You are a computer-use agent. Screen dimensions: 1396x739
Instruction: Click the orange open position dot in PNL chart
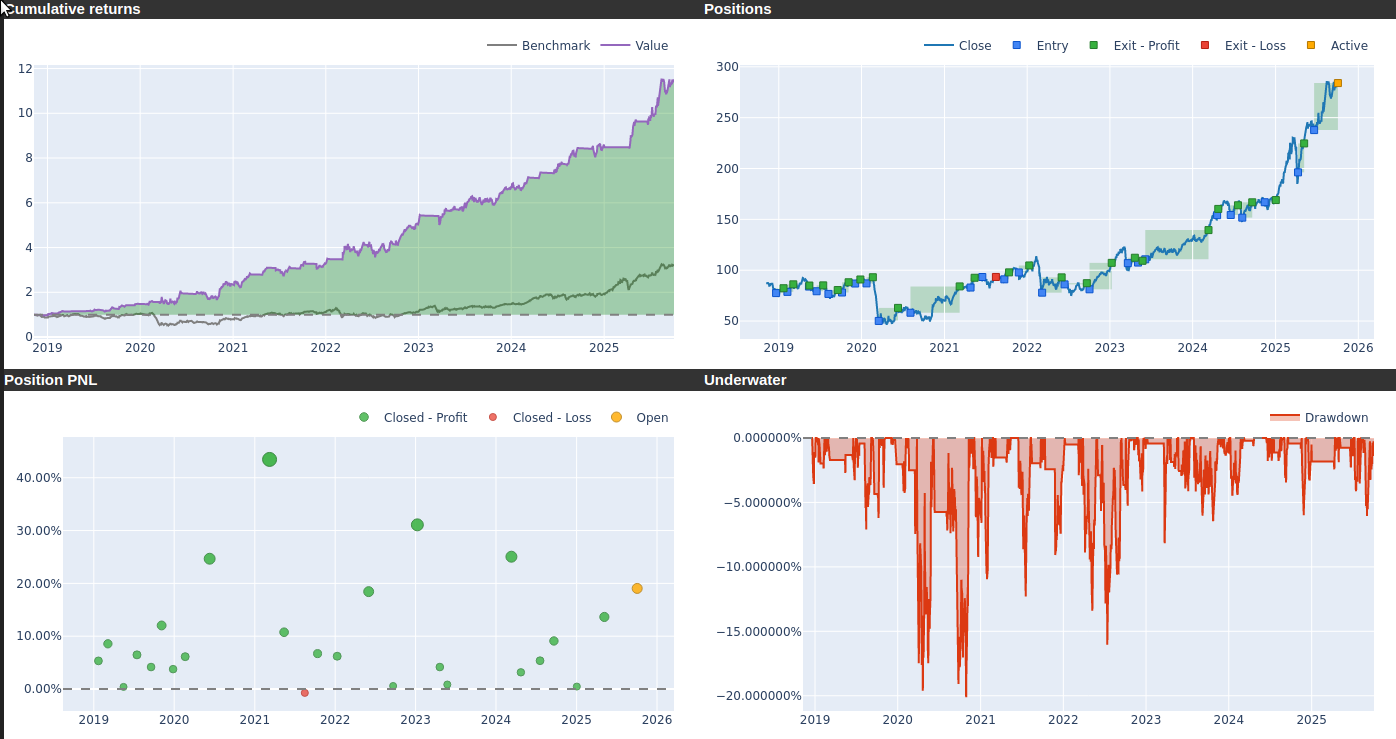point(637,589)
